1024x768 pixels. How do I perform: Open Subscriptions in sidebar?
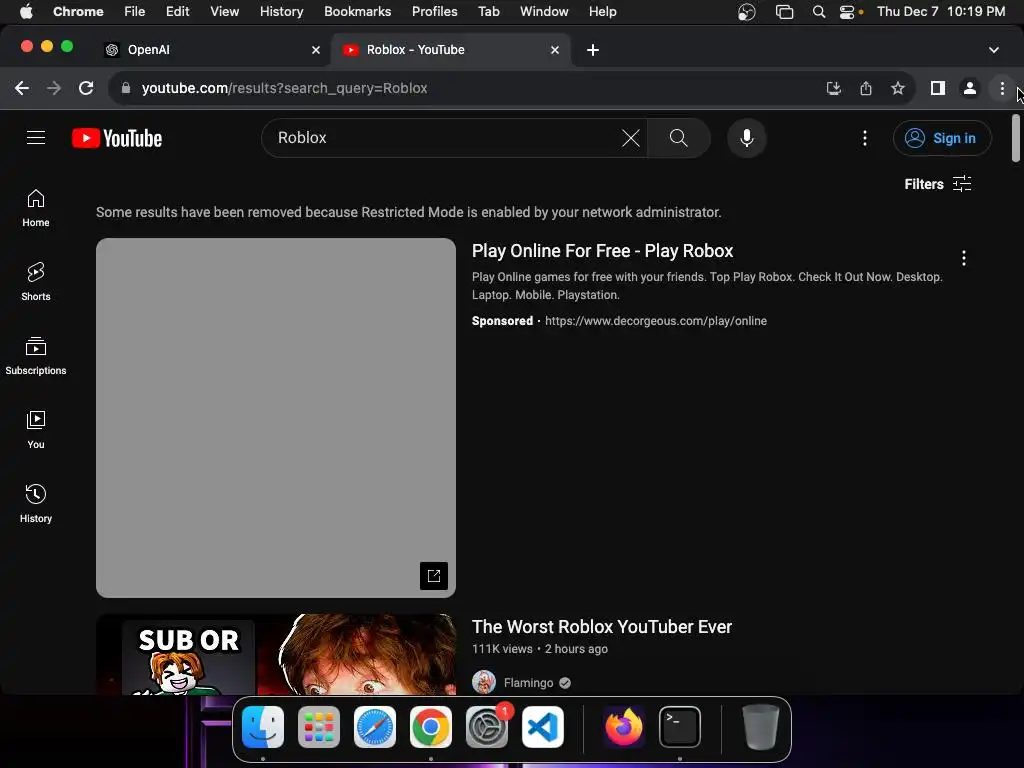tap(36, 356)
